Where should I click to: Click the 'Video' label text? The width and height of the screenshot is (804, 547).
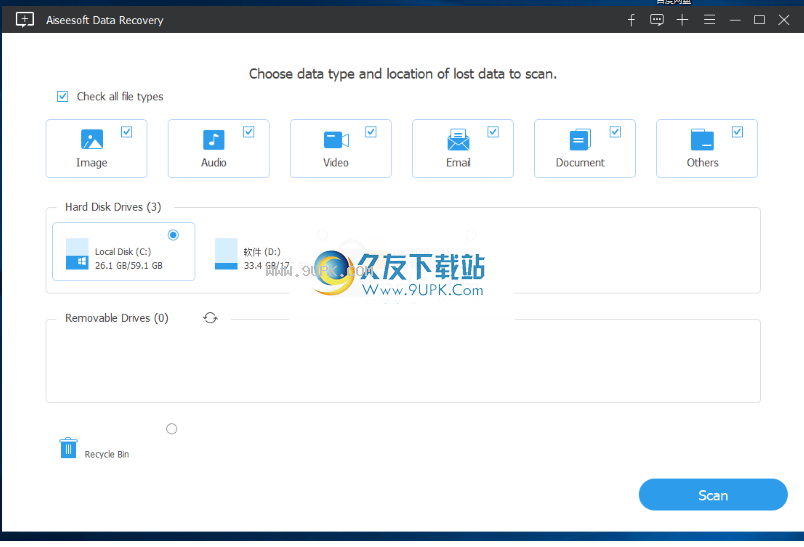(x=336, y=163)
